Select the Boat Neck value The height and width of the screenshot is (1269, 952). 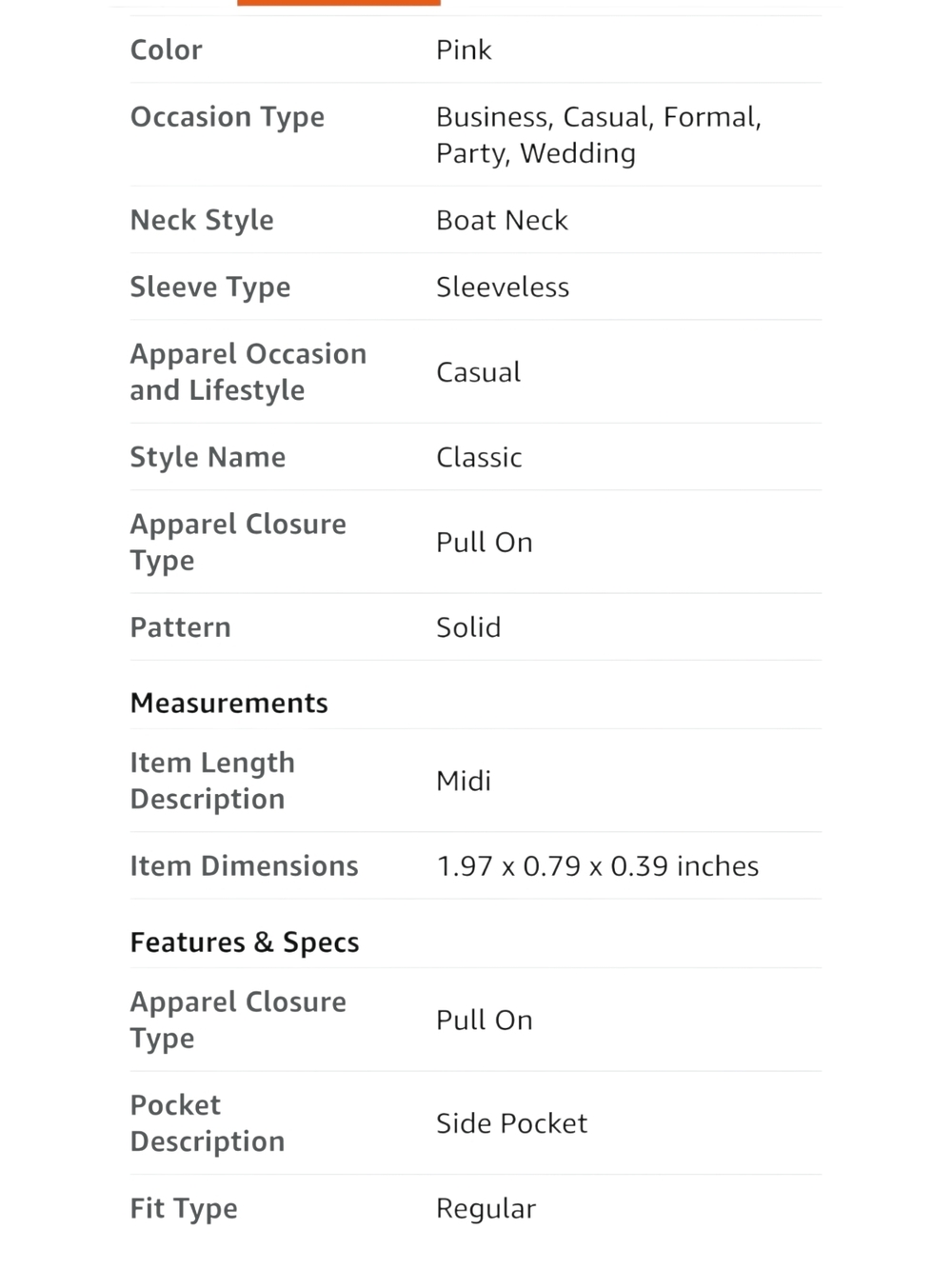click(x=502, y=220)
